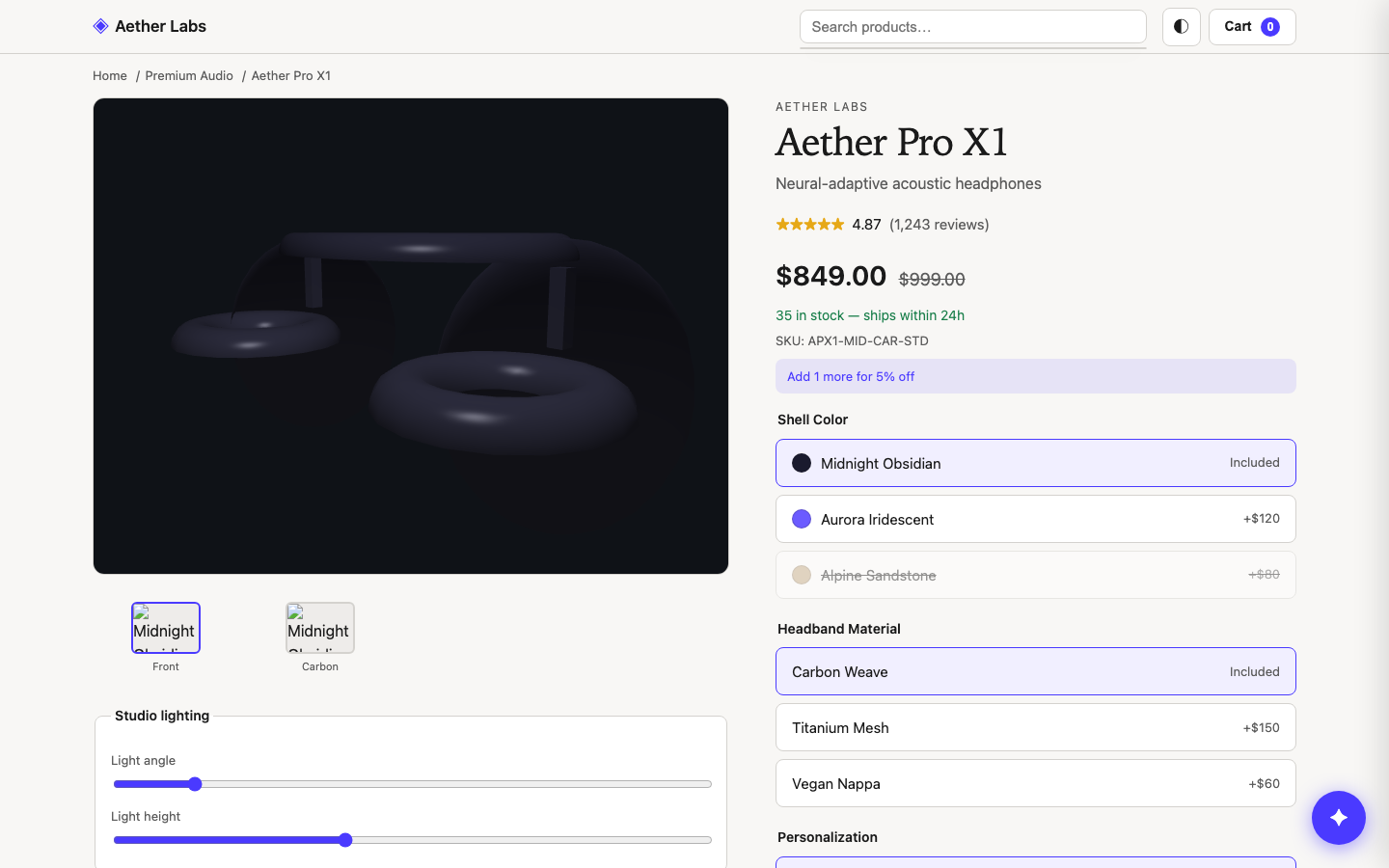This screenshot has height=868, width=1389.
Task: Click the Search products field
Action: (x=973, y=27)
